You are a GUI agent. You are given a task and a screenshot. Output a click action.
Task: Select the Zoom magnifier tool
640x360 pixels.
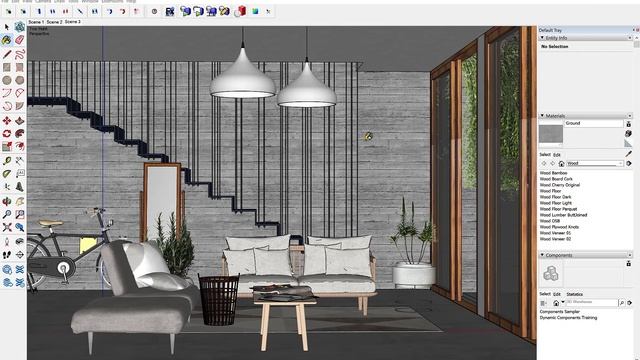pyautogui.click(x=7, y=214)
